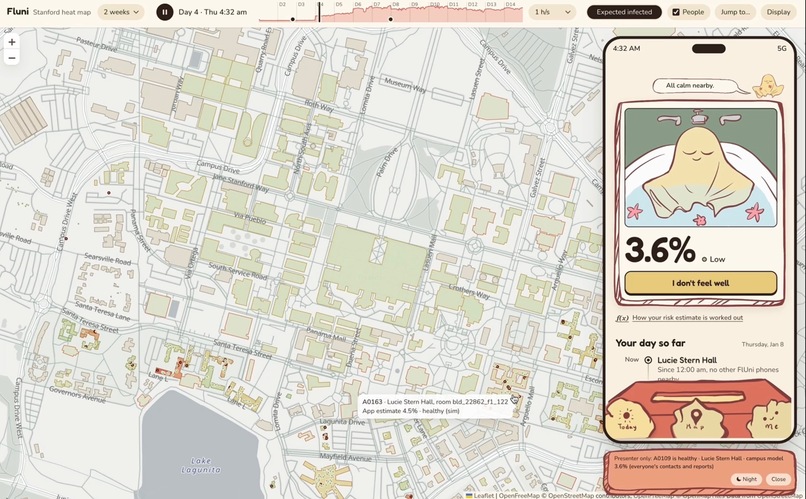
Task: Zoom out of the map
Action: pyautogui.click(x=12, y=58)
